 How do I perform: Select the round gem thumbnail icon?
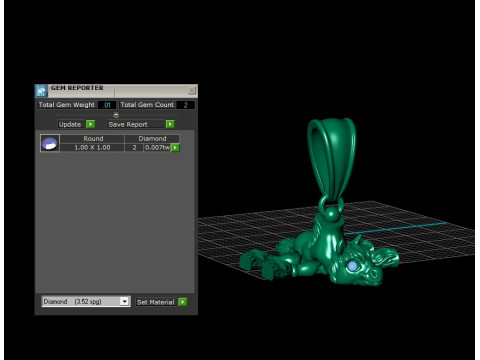[x=50, y=143]
